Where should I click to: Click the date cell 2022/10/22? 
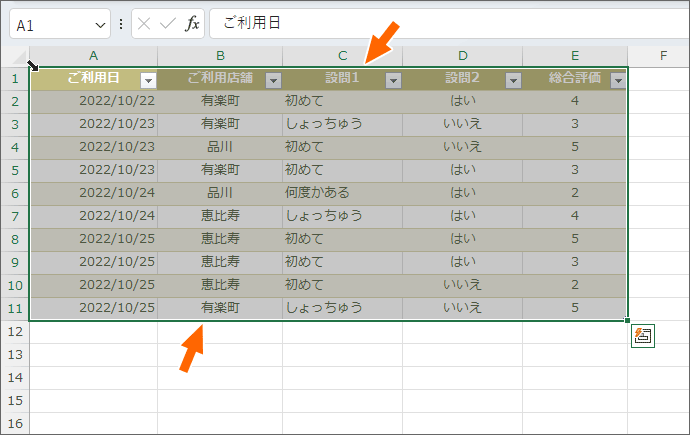93,101
